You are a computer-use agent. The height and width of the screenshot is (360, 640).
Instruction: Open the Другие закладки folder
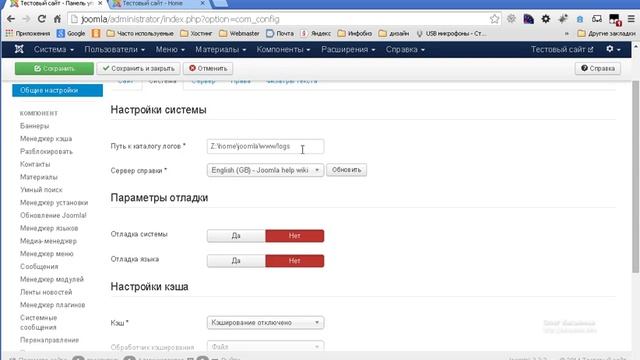(607, 33)
